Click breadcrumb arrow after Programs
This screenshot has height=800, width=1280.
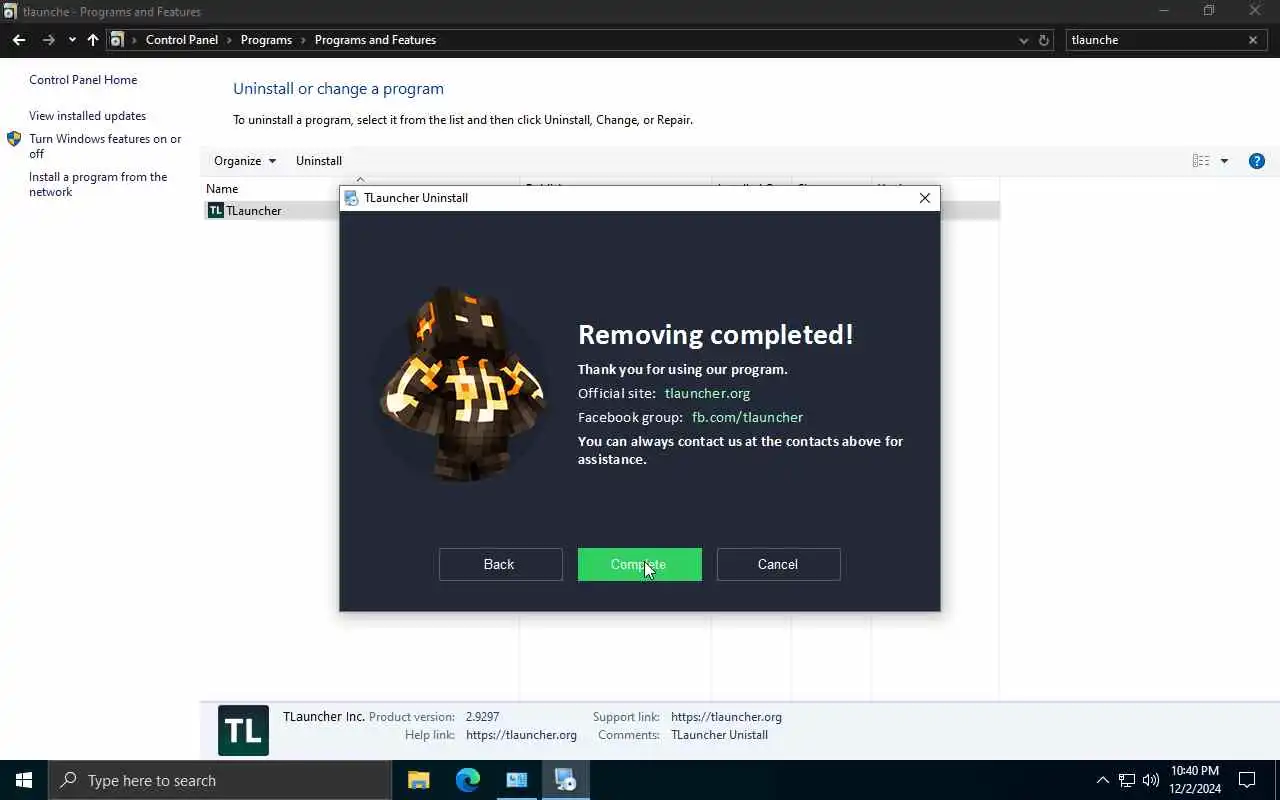(x=303, y=40)
